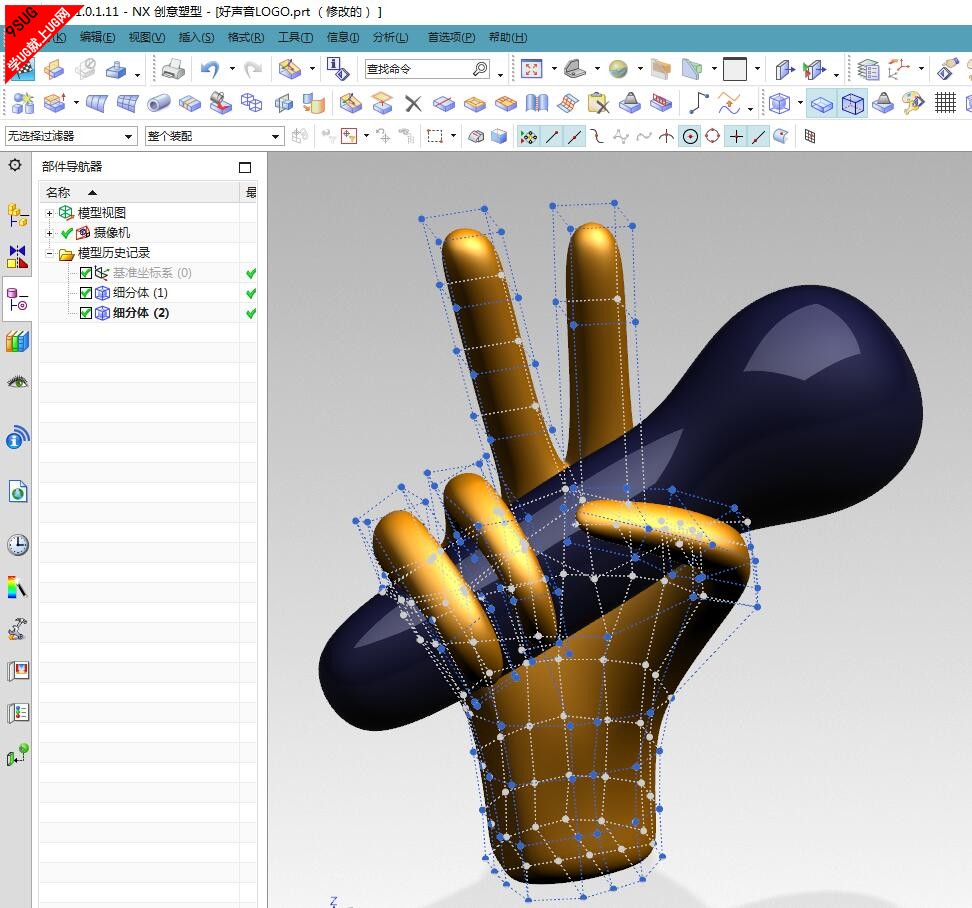Click the greyed redo arrow
Screen dimensions: 972x908
(253, 69)
